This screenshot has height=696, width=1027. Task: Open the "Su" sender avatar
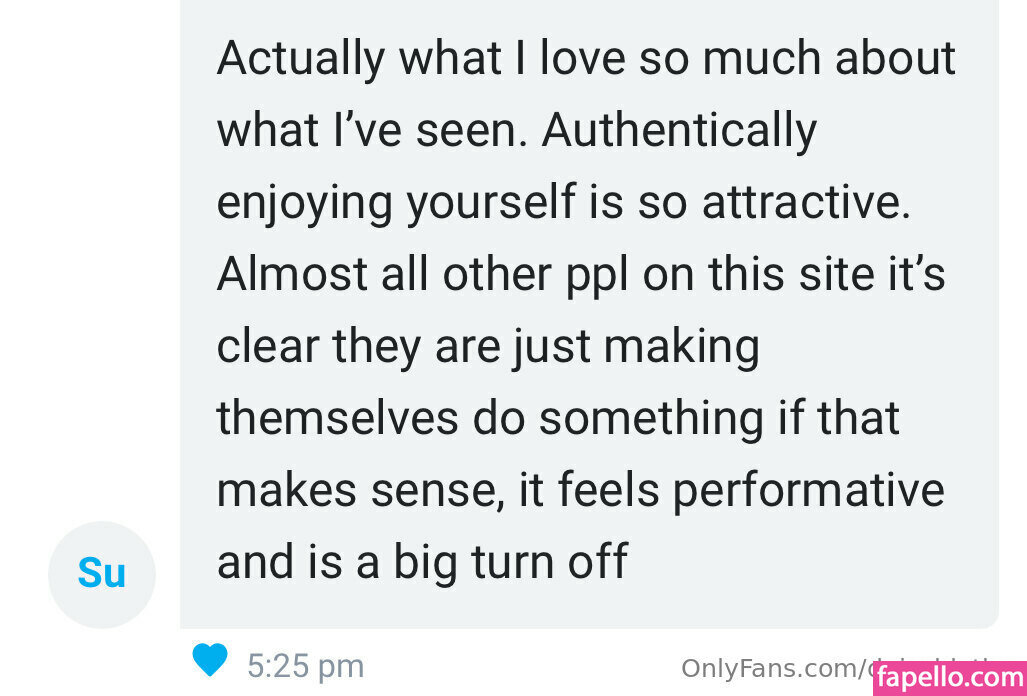[102, 574]
